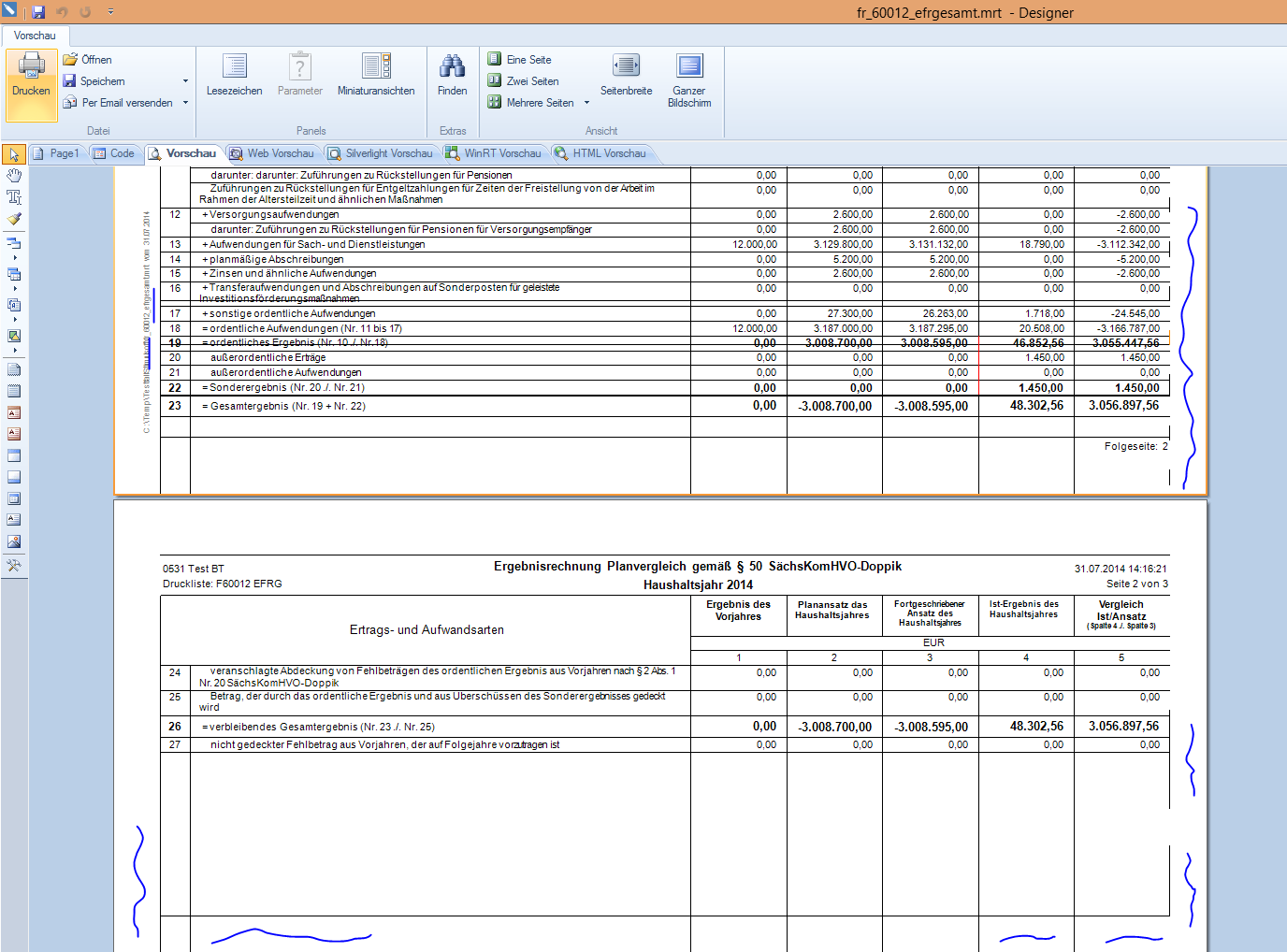
Task: Click the Speichern save command
Action: [94, 81]
